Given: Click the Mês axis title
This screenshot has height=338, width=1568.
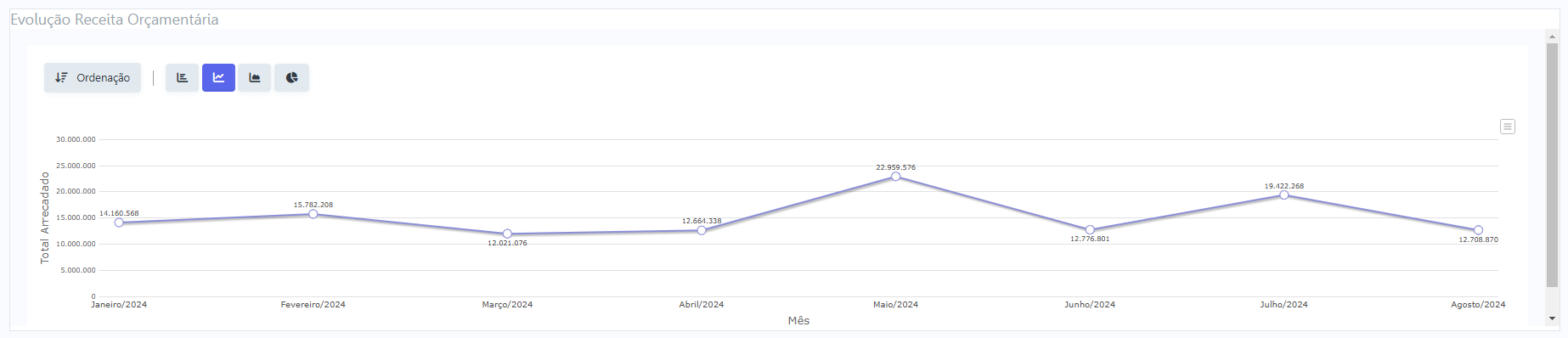Looking at the screenshot, I should (798, 320).
